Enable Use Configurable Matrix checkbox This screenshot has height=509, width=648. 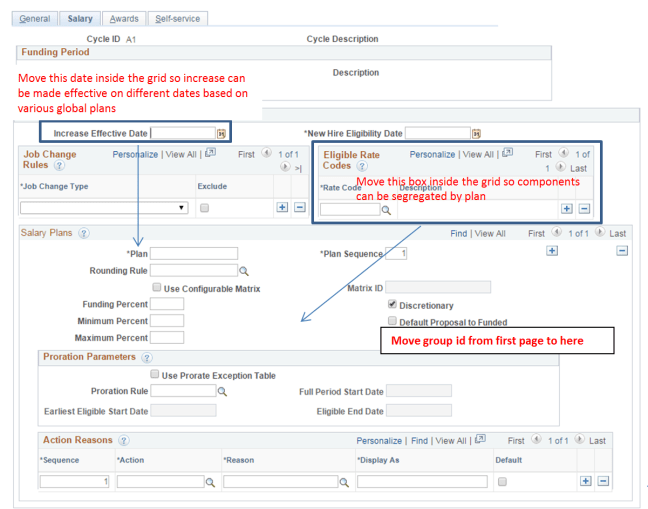[x=156, y=288]
